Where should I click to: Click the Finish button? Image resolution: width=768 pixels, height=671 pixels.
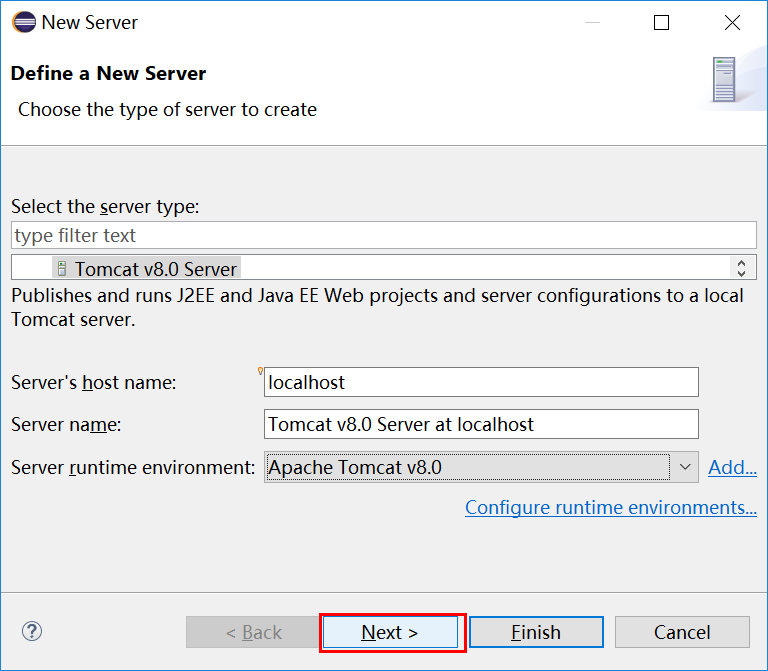[x=536, y=632]
